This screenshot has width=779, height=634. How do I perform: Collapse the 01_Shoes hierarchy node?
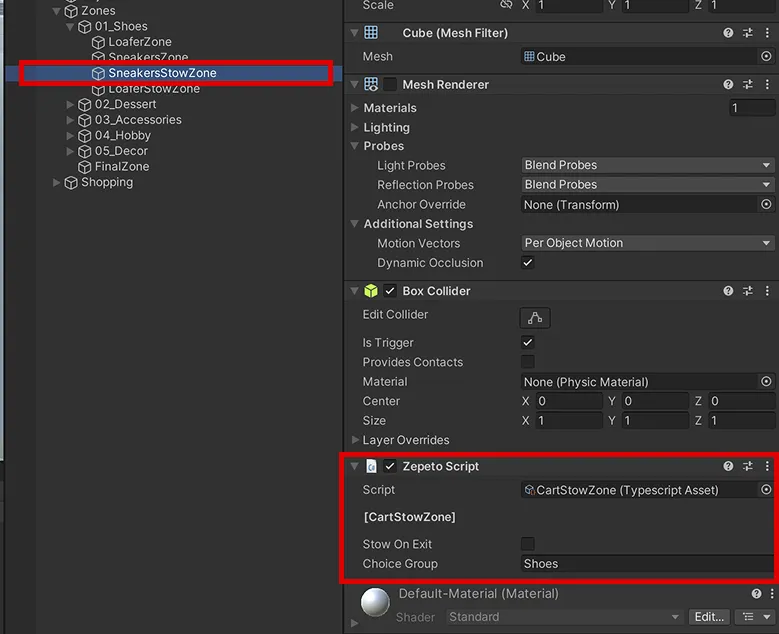pyautogui.click(x=70, y=26)
